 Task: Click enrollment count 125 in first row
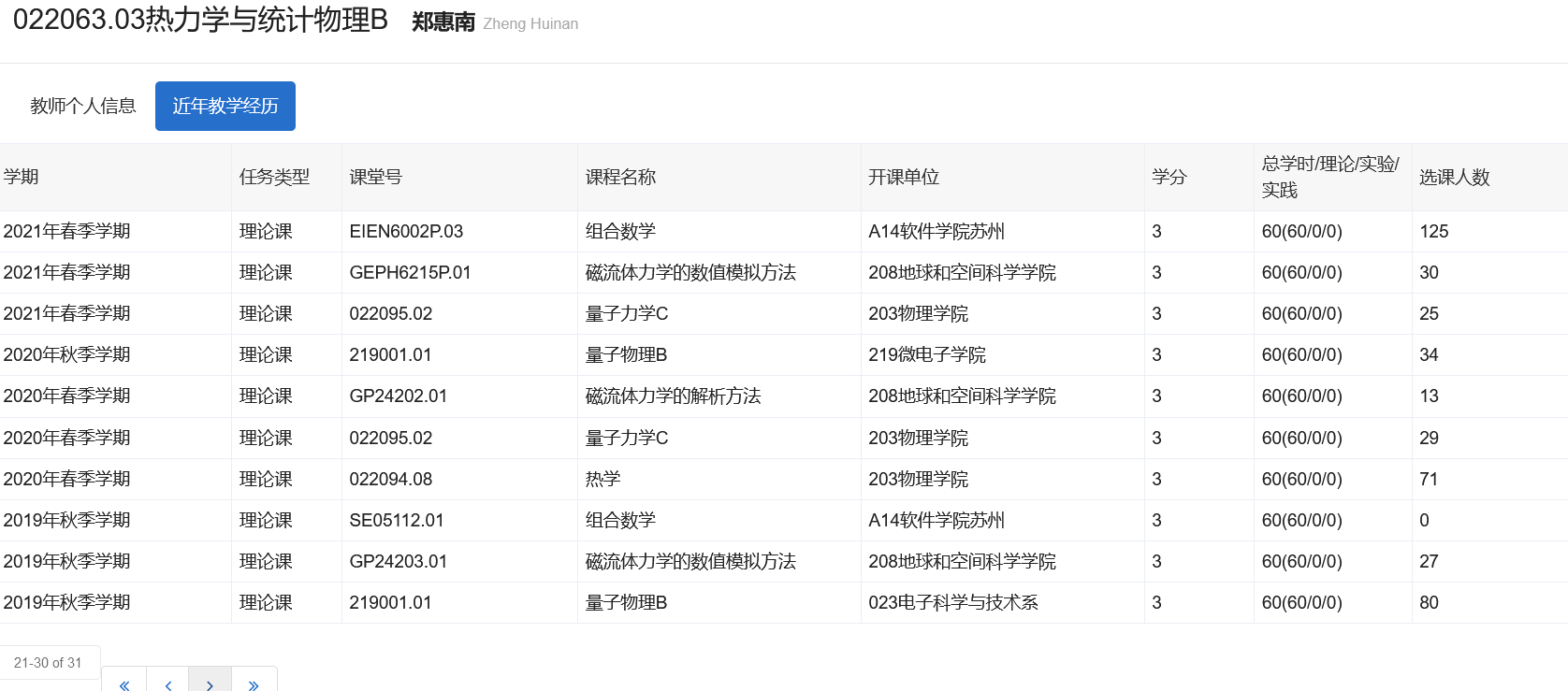click(x=1433, y=231)
